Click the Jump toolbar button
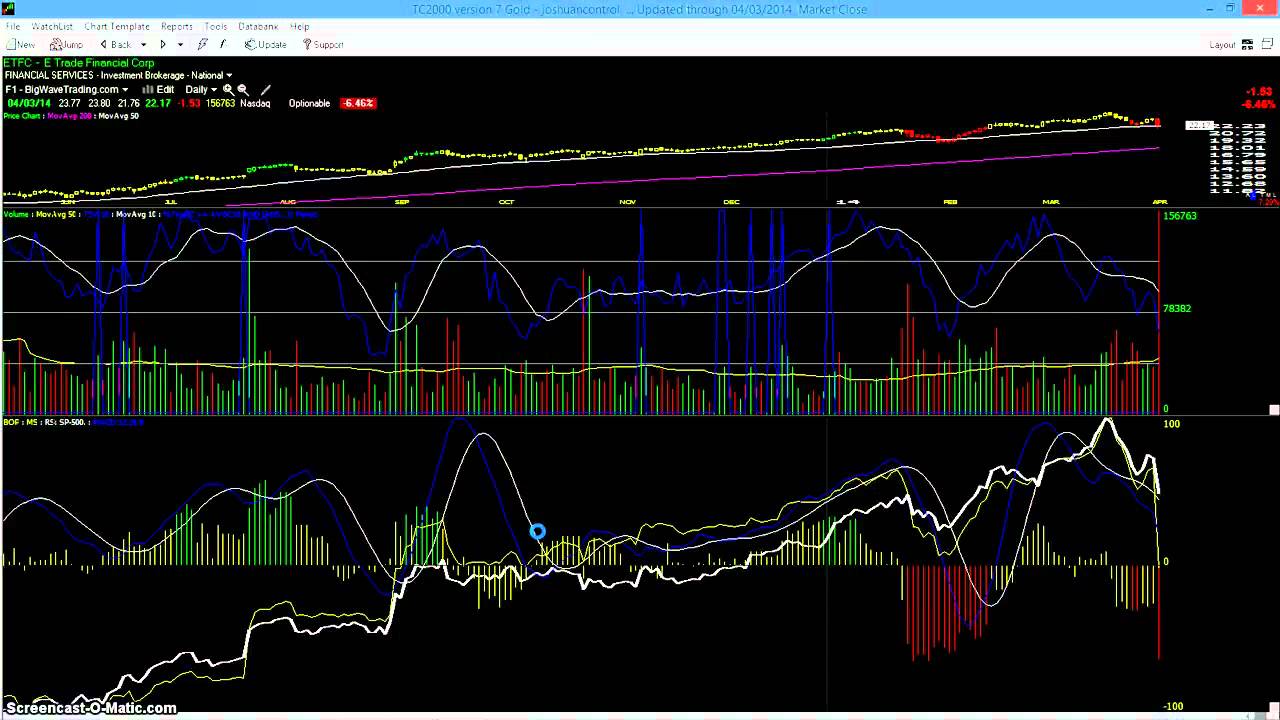The width and height of the screenshot is (1280, 720). 67,44
